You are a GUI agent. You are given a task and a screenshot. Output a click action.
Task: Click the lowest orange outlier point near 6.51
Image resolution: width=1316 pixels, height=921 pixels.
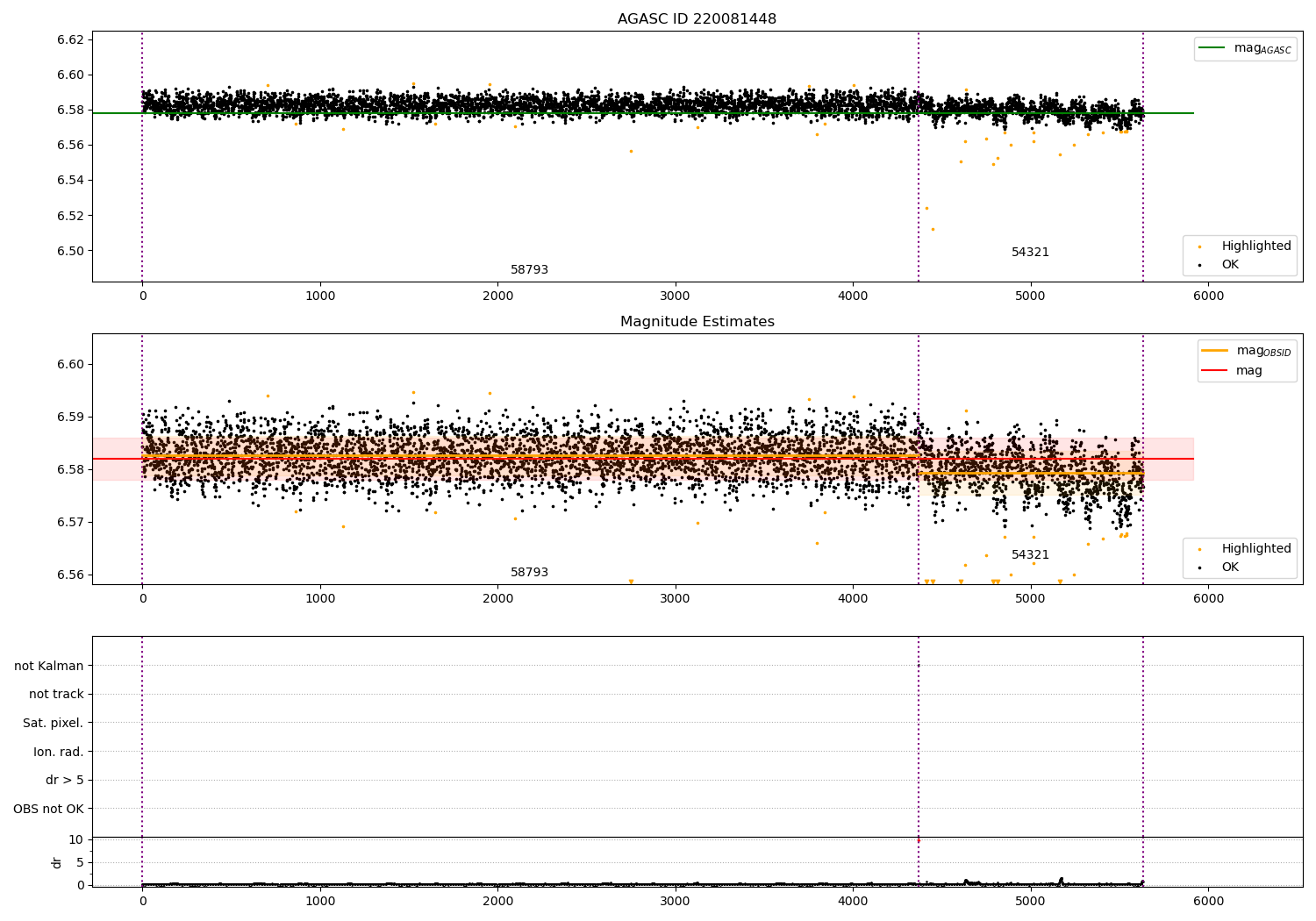point(933,229)
